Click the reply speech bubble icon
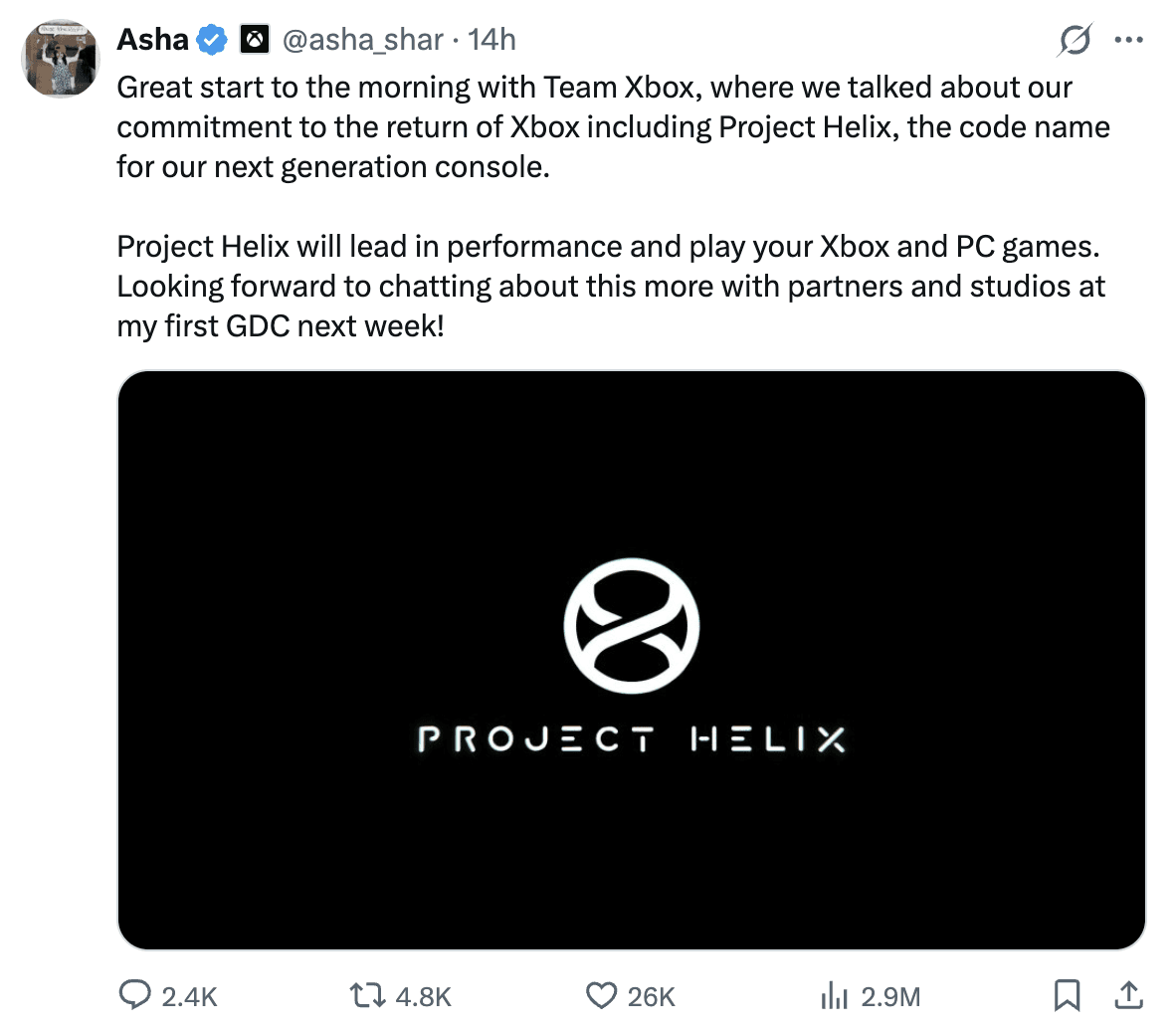1176x1035 pixels. click(x=134, y=995)
